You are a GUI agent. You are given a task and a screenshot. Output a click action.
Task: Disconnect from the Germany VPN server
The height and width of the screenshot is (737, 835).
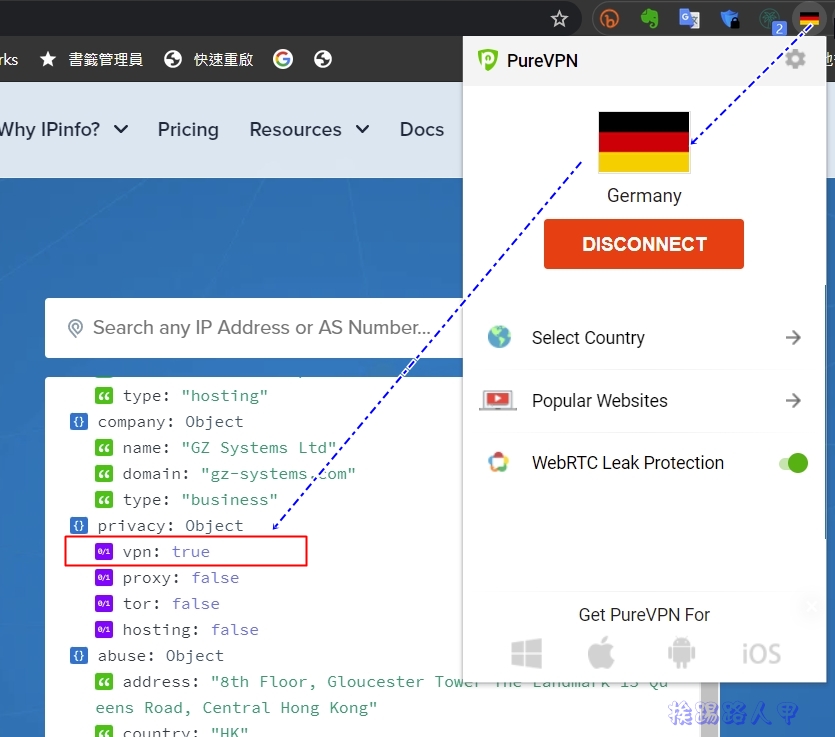[644, 244]
